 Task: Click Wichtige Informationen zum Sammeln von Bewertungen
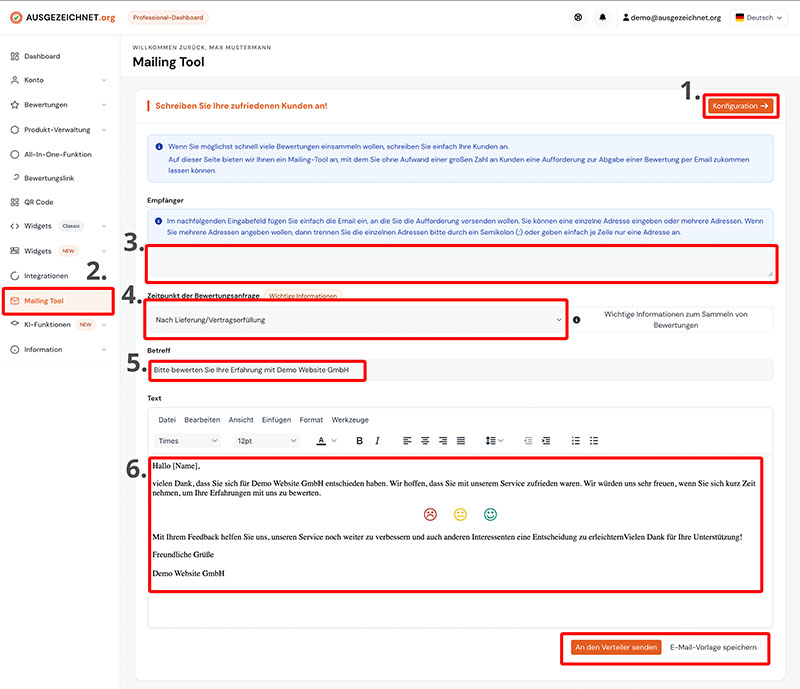click(x=676, y=320)
